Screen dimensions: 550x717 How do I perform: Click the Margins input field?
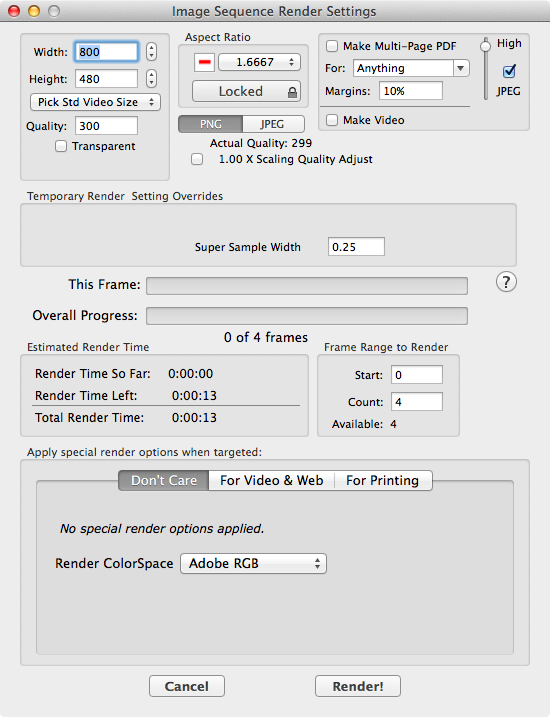click(x=411, y=91)
